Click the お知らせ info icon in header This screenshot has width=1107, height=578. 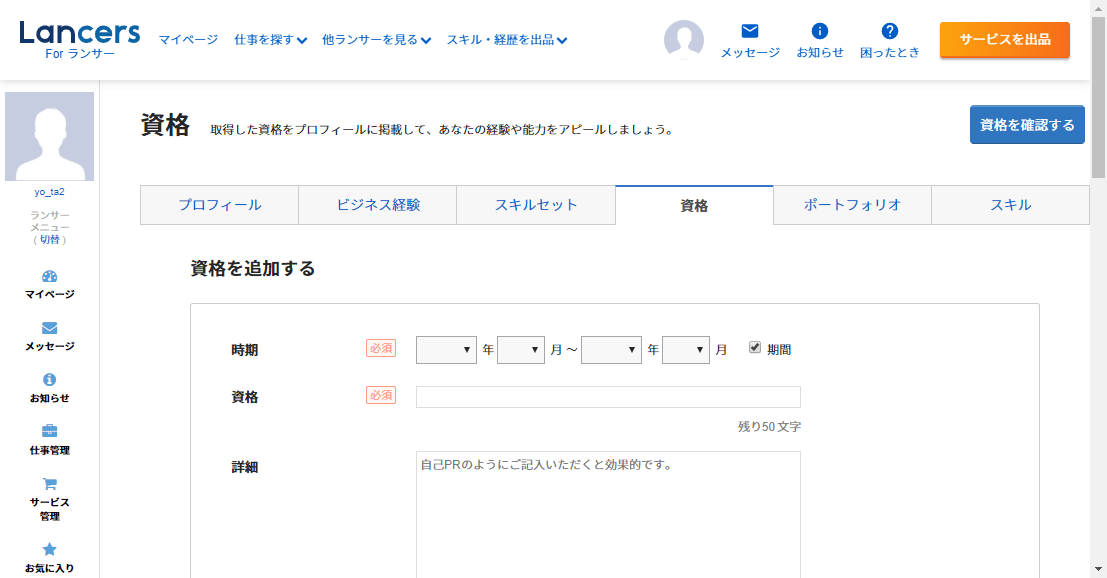click(820, 31)
